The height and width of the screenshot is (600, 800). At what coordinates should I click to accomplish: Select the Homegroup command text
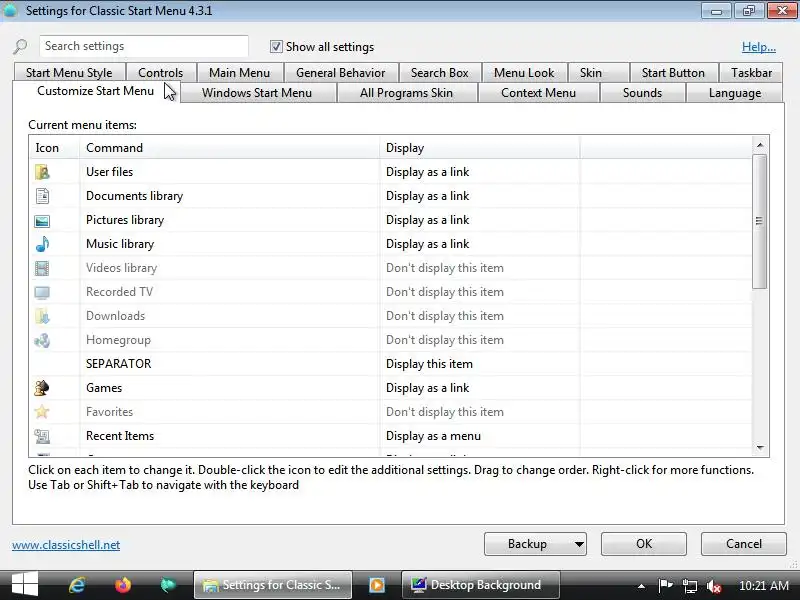click(x=118, y=340)
